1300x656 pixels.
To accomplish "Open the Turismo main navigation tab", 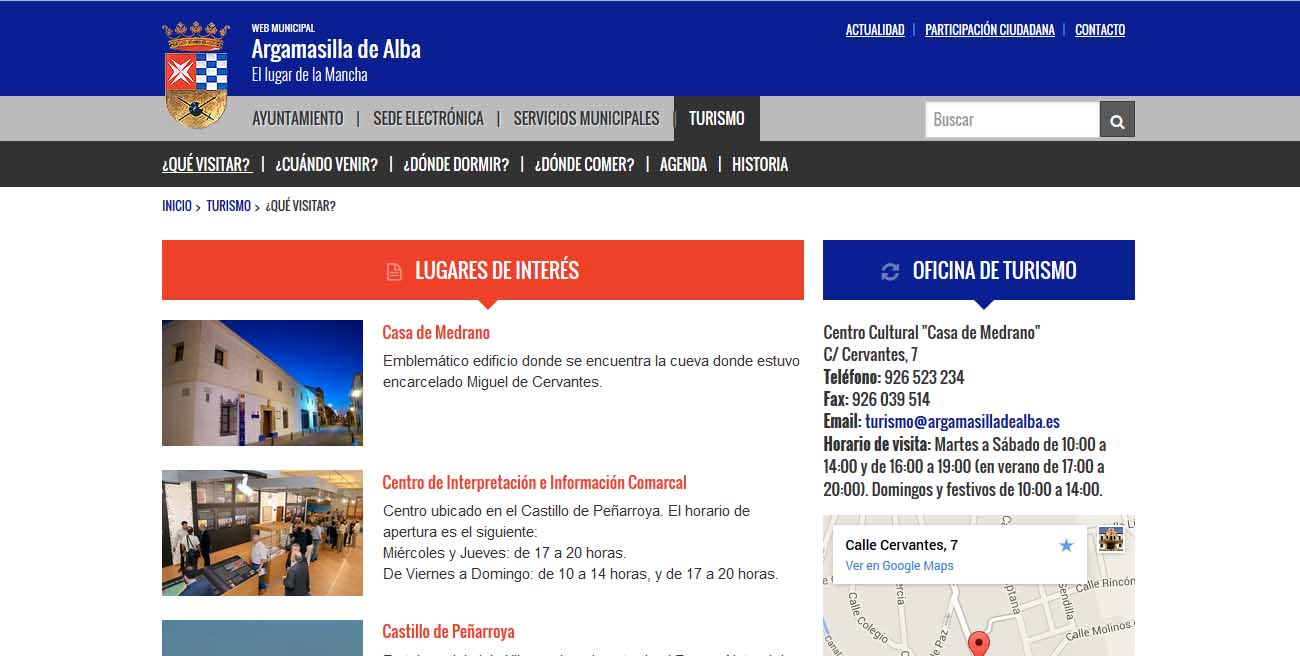I will (x=716, y=119).
